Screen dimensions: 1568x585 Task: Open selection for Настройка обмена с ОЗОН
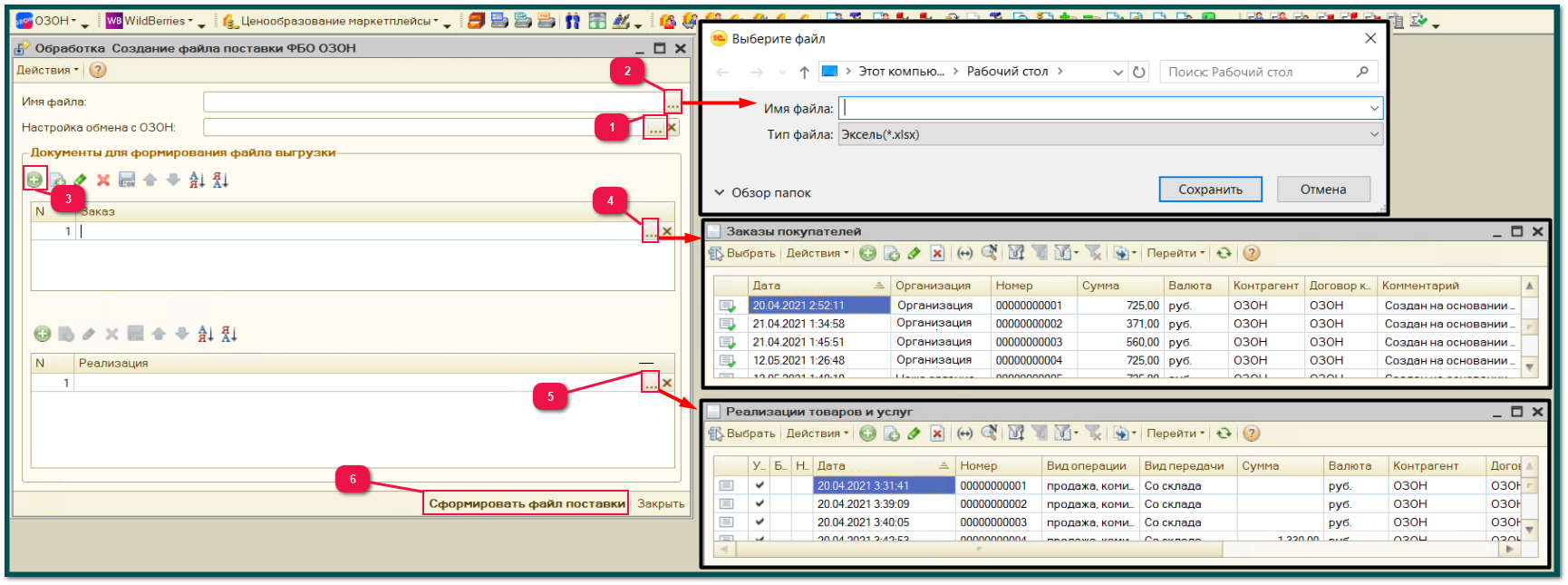click(654, 128)
